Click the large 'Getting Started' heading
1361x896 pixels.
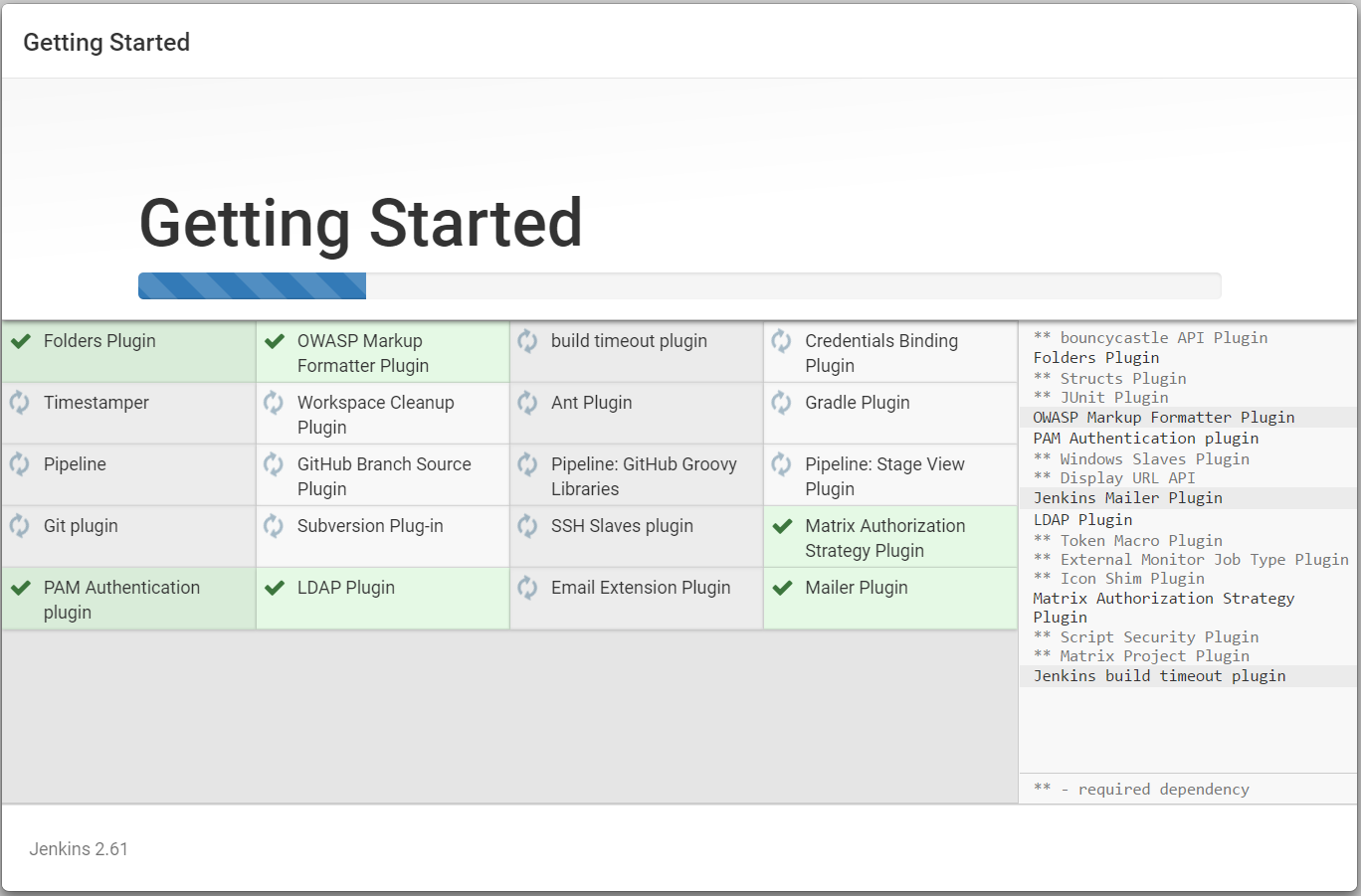[x=360, y=223]
